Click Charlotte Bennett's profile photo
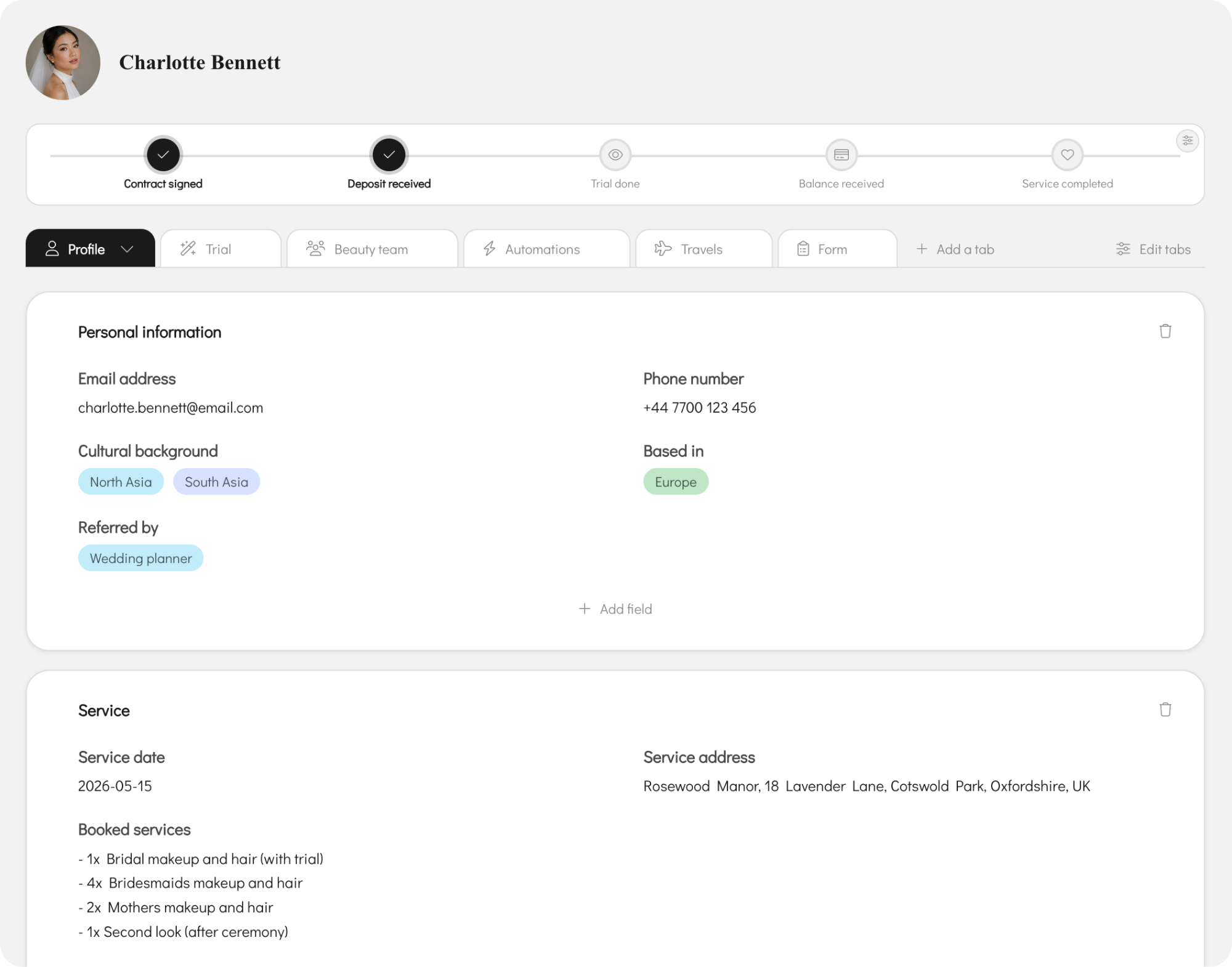The image size is (1232, 967). [x=63, y=63]
